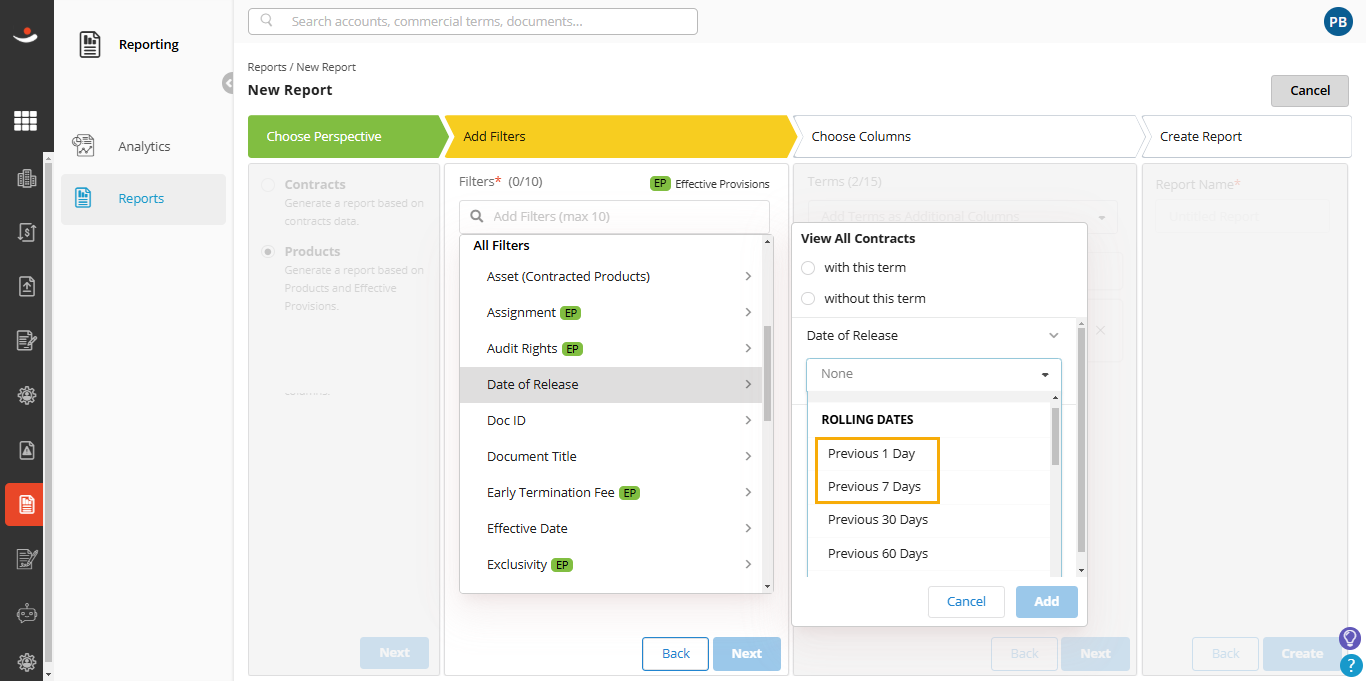Click the company logo at top left

click(25, 36)
